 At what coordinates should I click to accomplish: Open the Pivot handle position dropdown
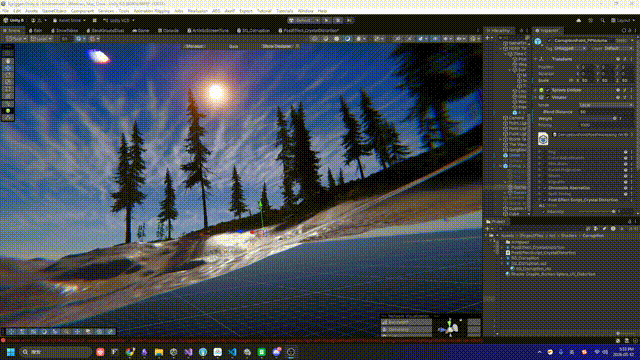point(16,39)
